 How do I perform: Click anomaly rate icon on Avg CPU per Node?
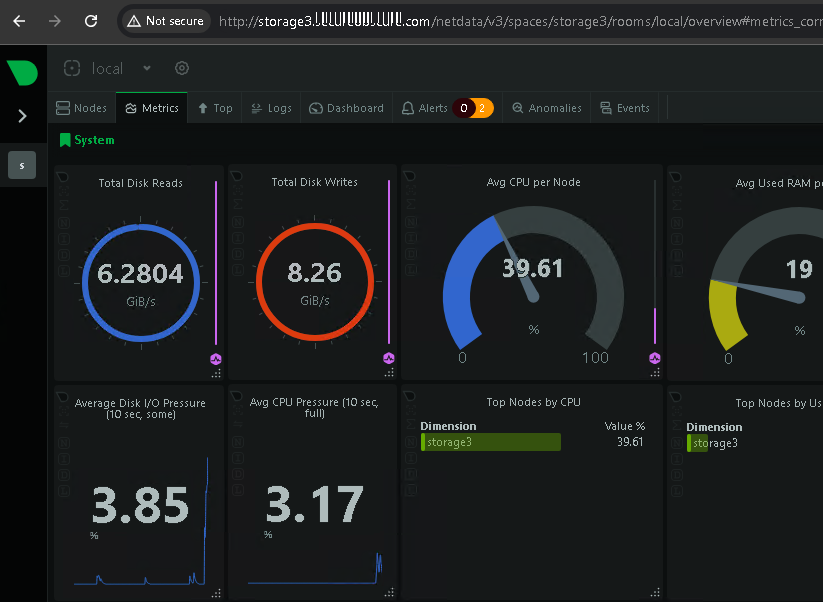(x=655, y=359)
